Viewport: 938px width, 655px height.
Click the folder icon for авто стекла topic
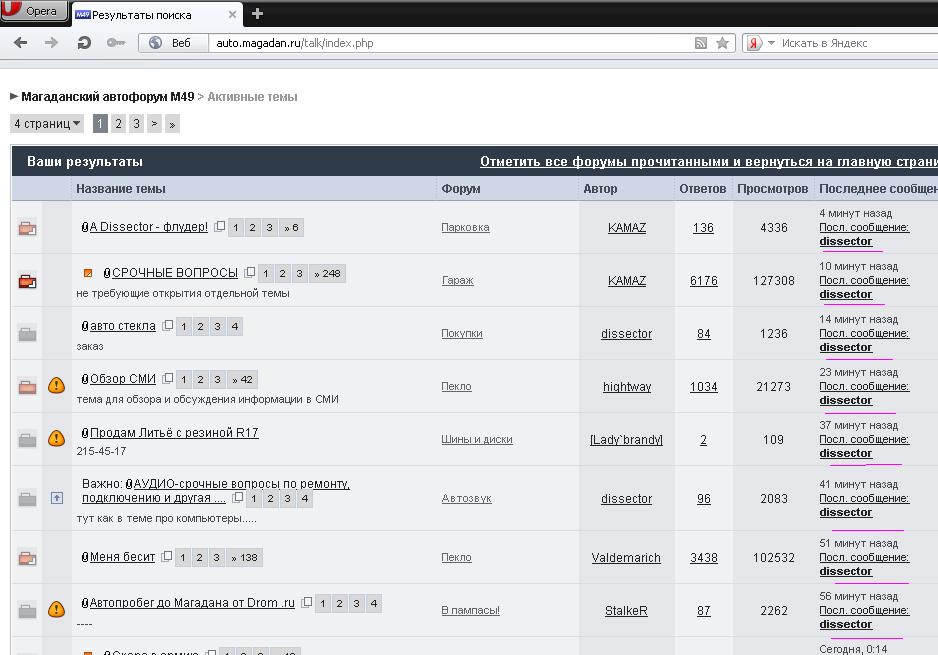pos(27,334)
